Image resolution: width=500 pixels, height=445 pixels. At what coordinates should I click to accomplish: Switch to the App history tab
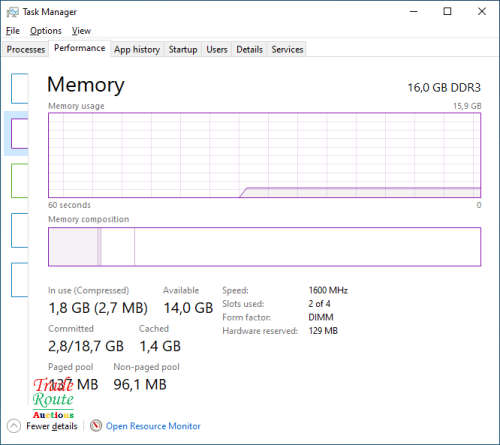[x=137, y=49]
